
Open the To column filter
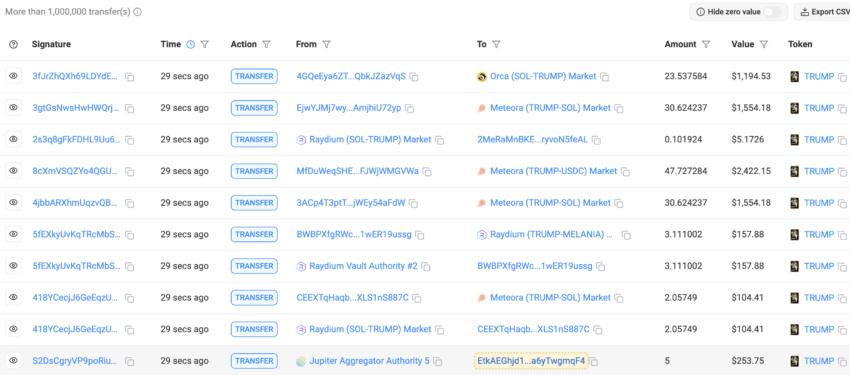tap(496, 44)
